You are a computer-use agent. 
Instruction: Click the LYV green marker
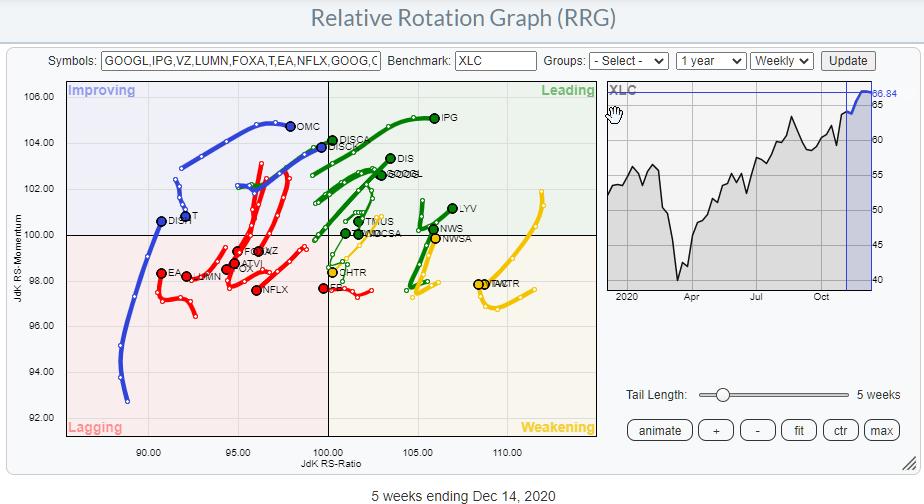pos(452,209)
